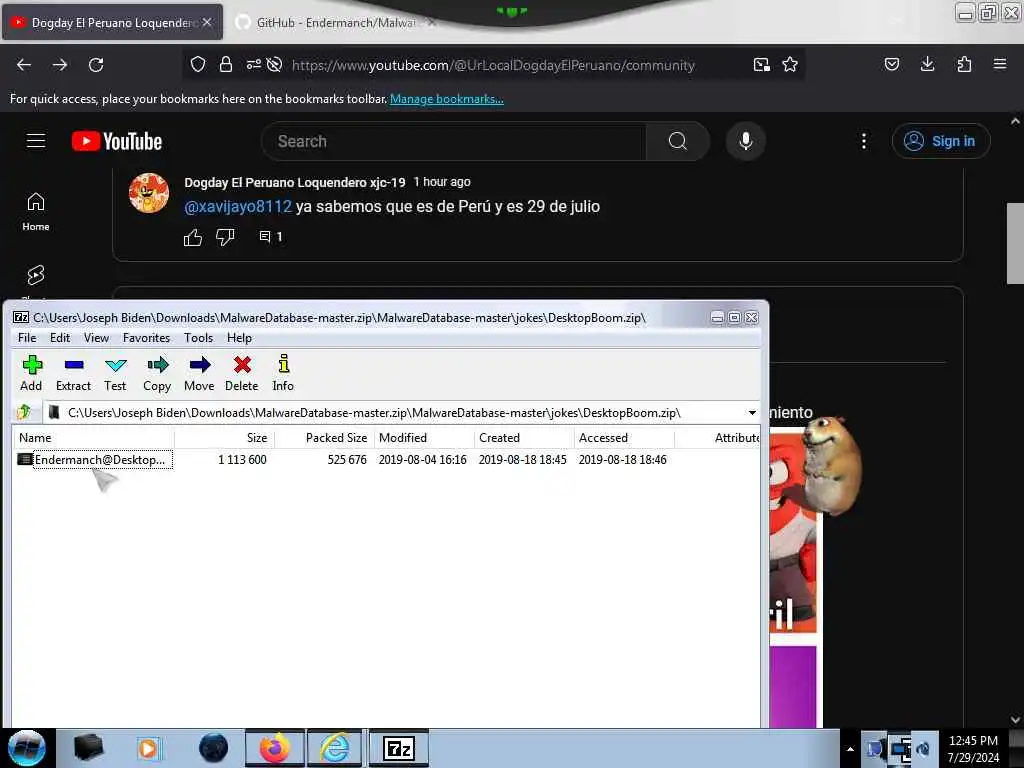1024x768 pixels.
Task: Click the YouTube Search field
Action: [x=454, y=141]
